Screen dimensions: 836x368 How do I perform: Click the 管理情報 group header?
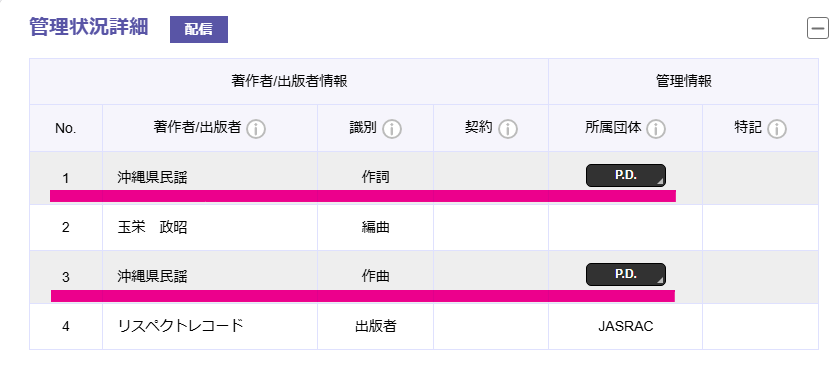(x=684, y=82)
